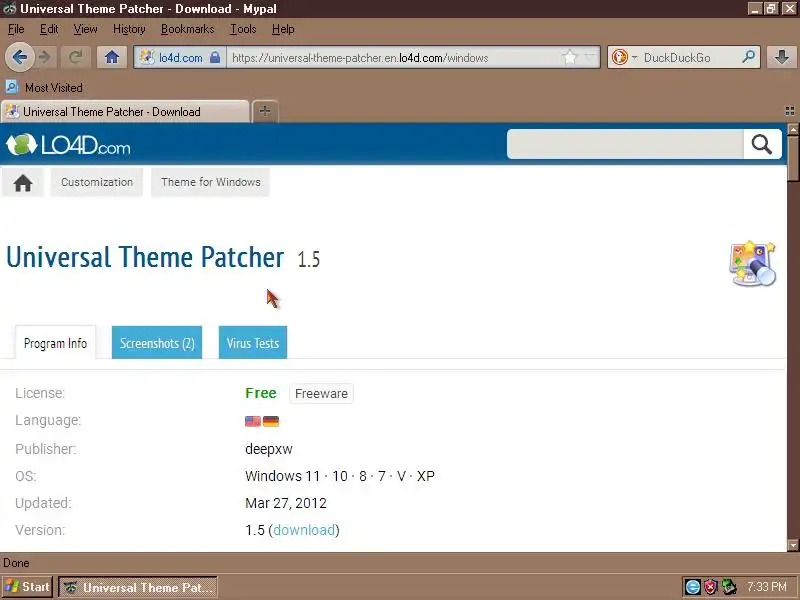The width and height of the screenshot is (800, 600).
Task: Open the Customization breadcrumb
Action: pos(97,182)
